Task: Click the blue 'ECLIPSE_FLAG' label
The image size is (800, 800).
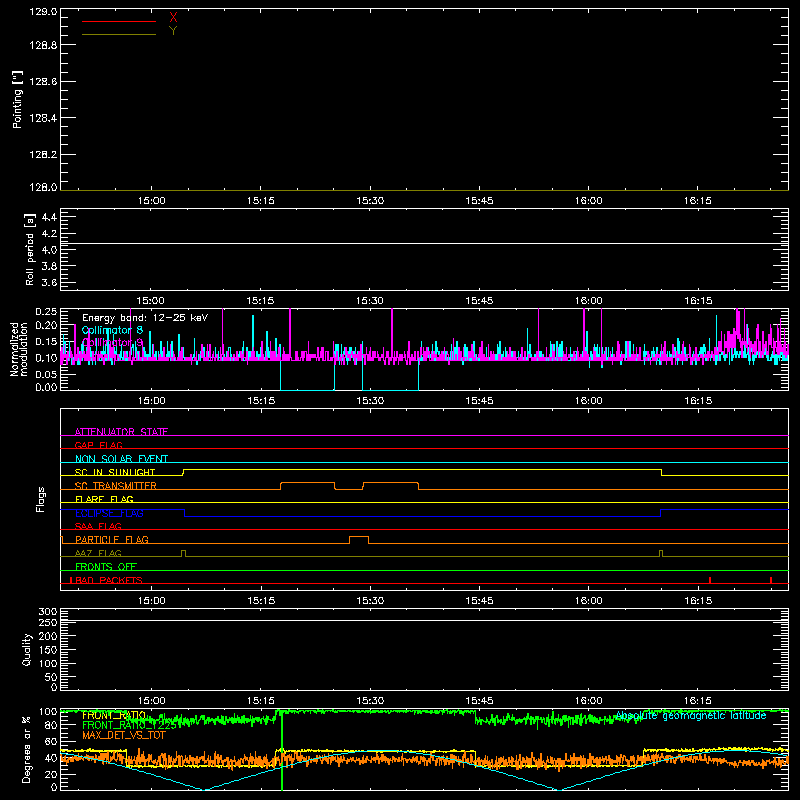Action: 109,513
